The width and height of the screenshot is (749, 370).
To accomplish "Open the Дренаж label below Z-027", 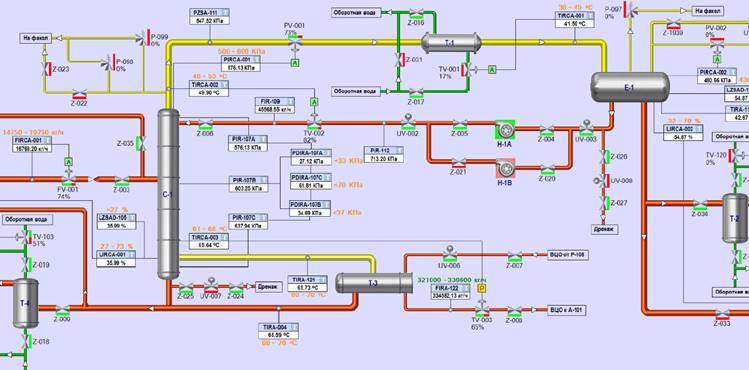I will 604,229.
